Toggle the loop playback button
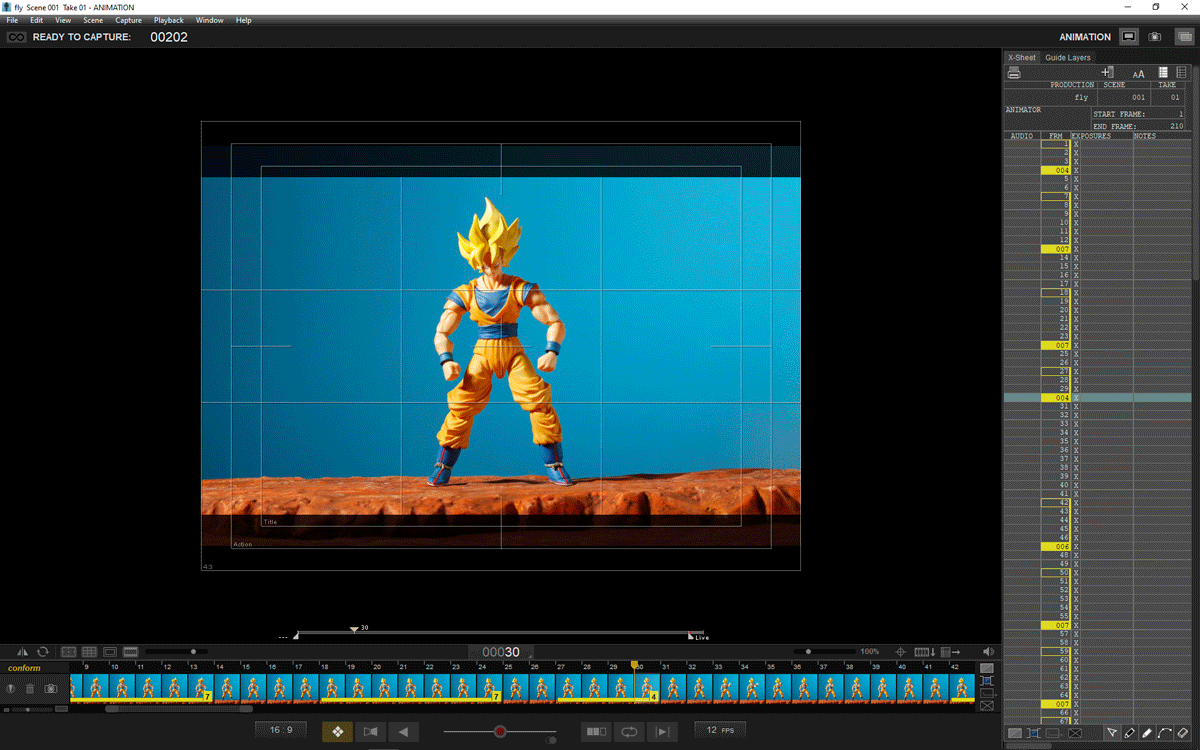1200x750 pixels. pos(629,732)
